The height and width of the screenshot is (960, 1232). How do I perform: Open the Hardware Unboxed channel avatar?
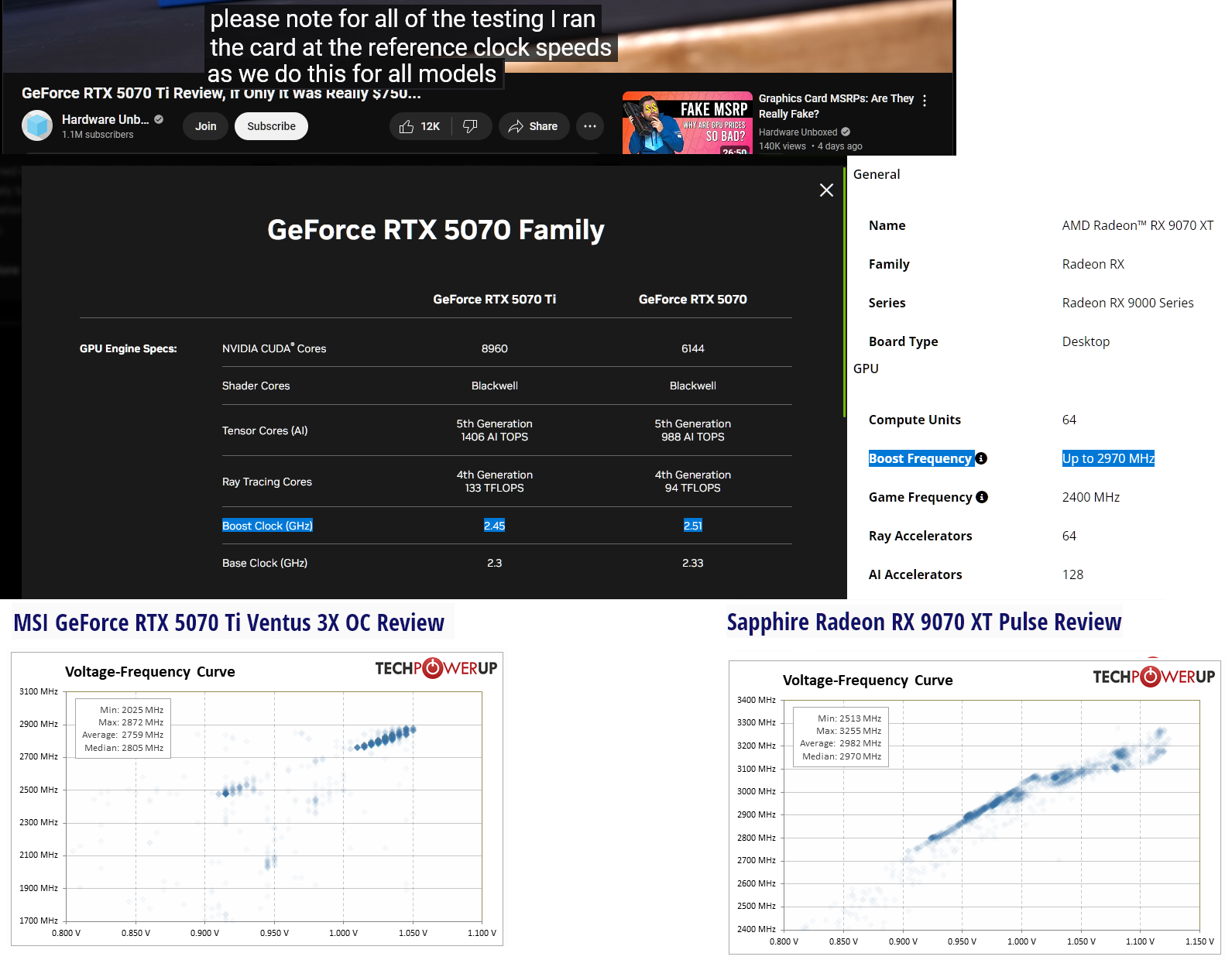point(37,126)
